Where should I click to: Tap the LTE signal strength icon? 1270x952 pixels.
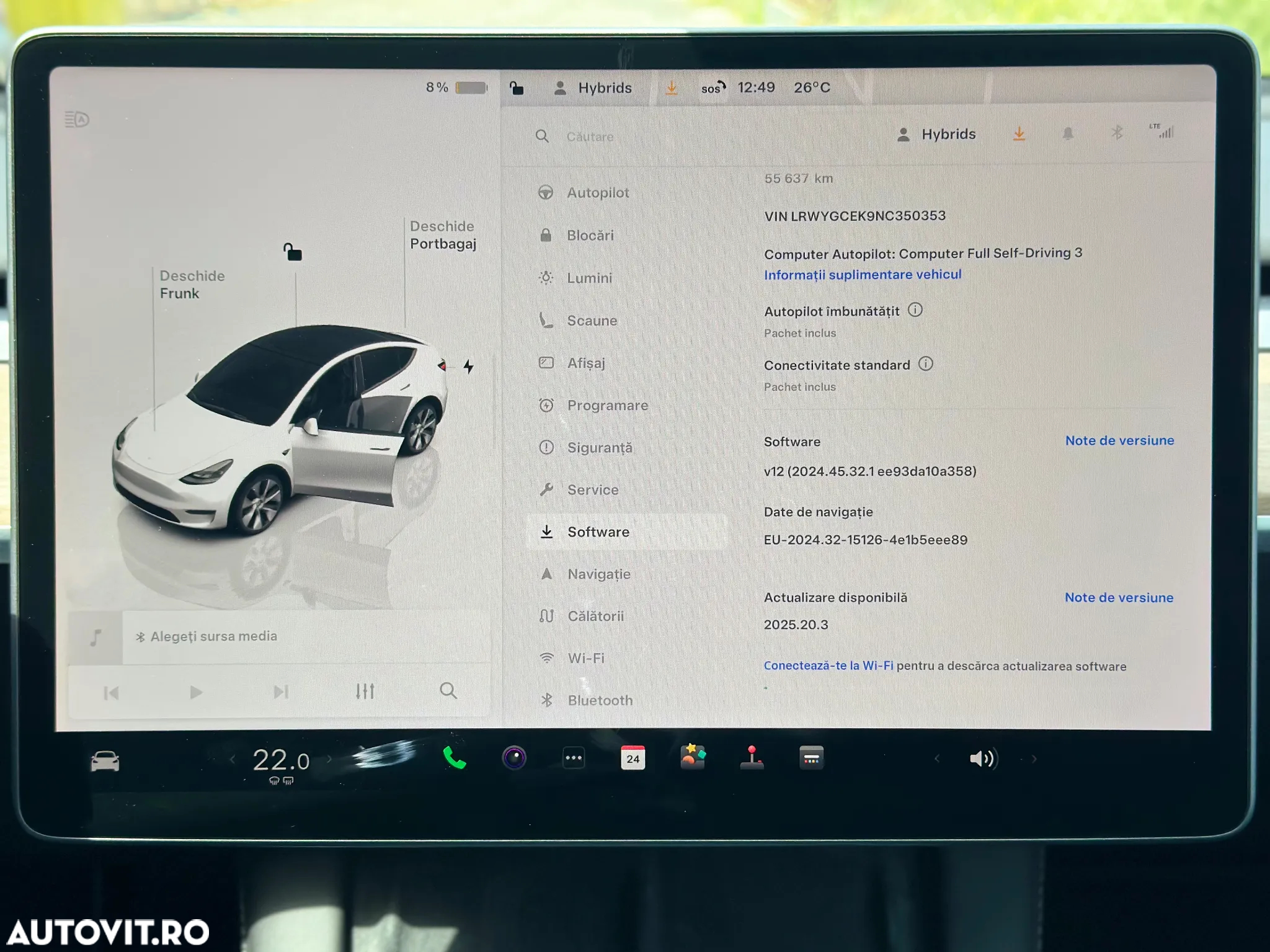(x=1162, y=131)
